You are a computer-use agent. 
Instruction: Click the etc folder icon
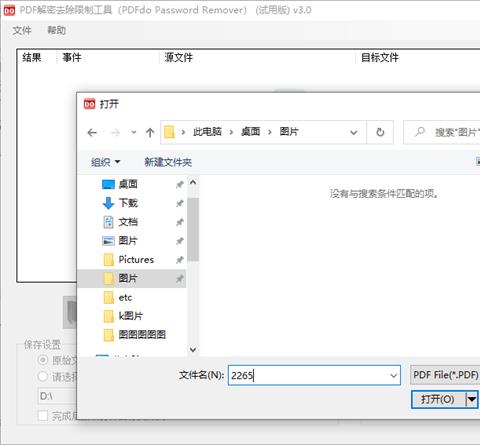tap(109, 297)
